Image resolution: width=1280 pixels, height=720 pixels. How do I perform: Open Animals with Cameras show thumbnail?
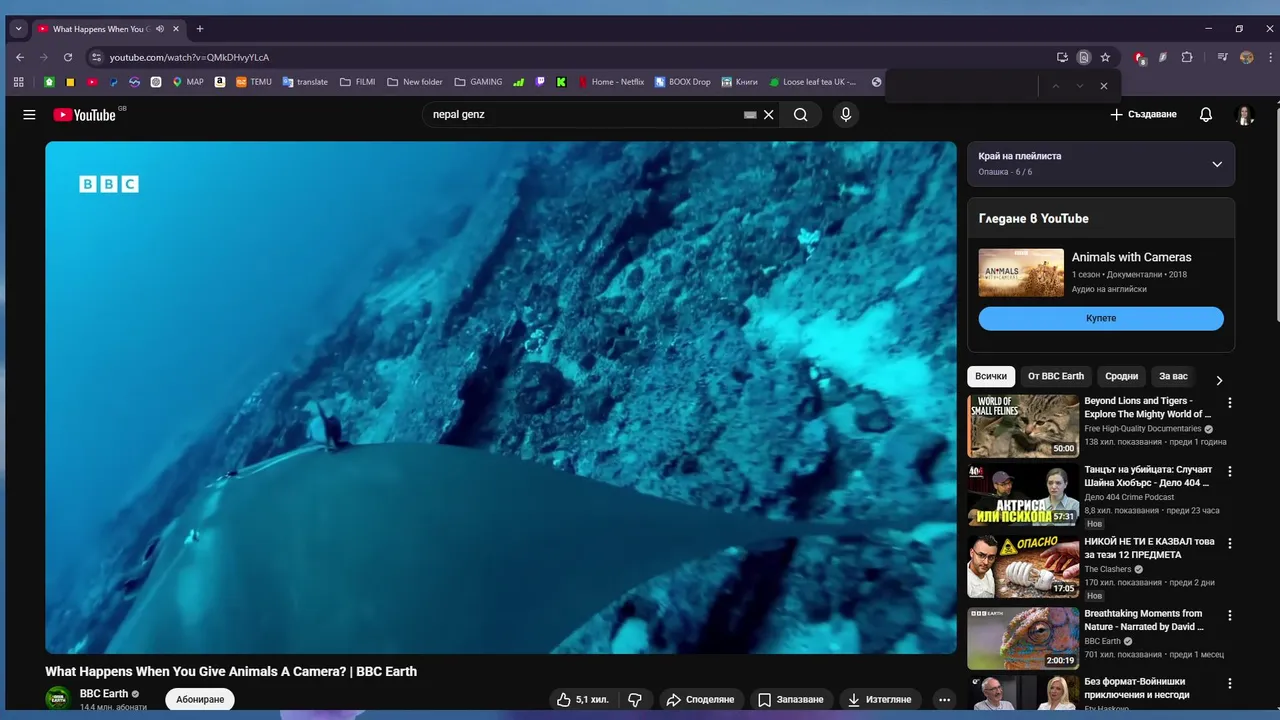pos(1021,273)
